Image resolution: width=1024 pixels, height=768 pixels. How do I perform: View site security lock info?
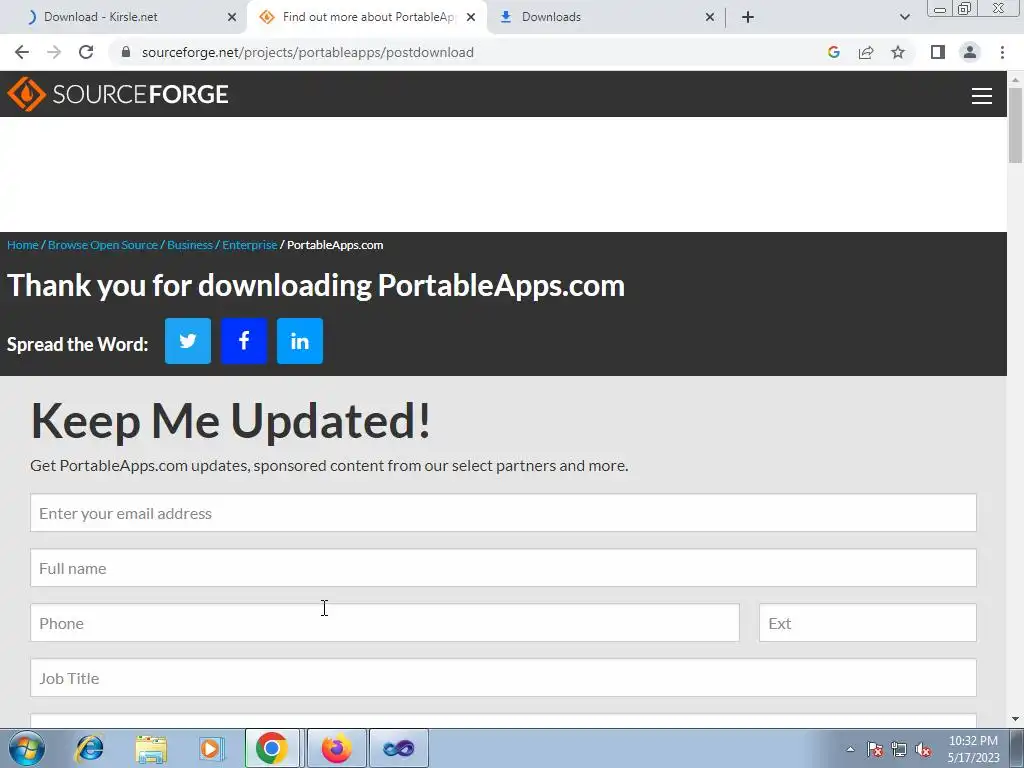126,52
